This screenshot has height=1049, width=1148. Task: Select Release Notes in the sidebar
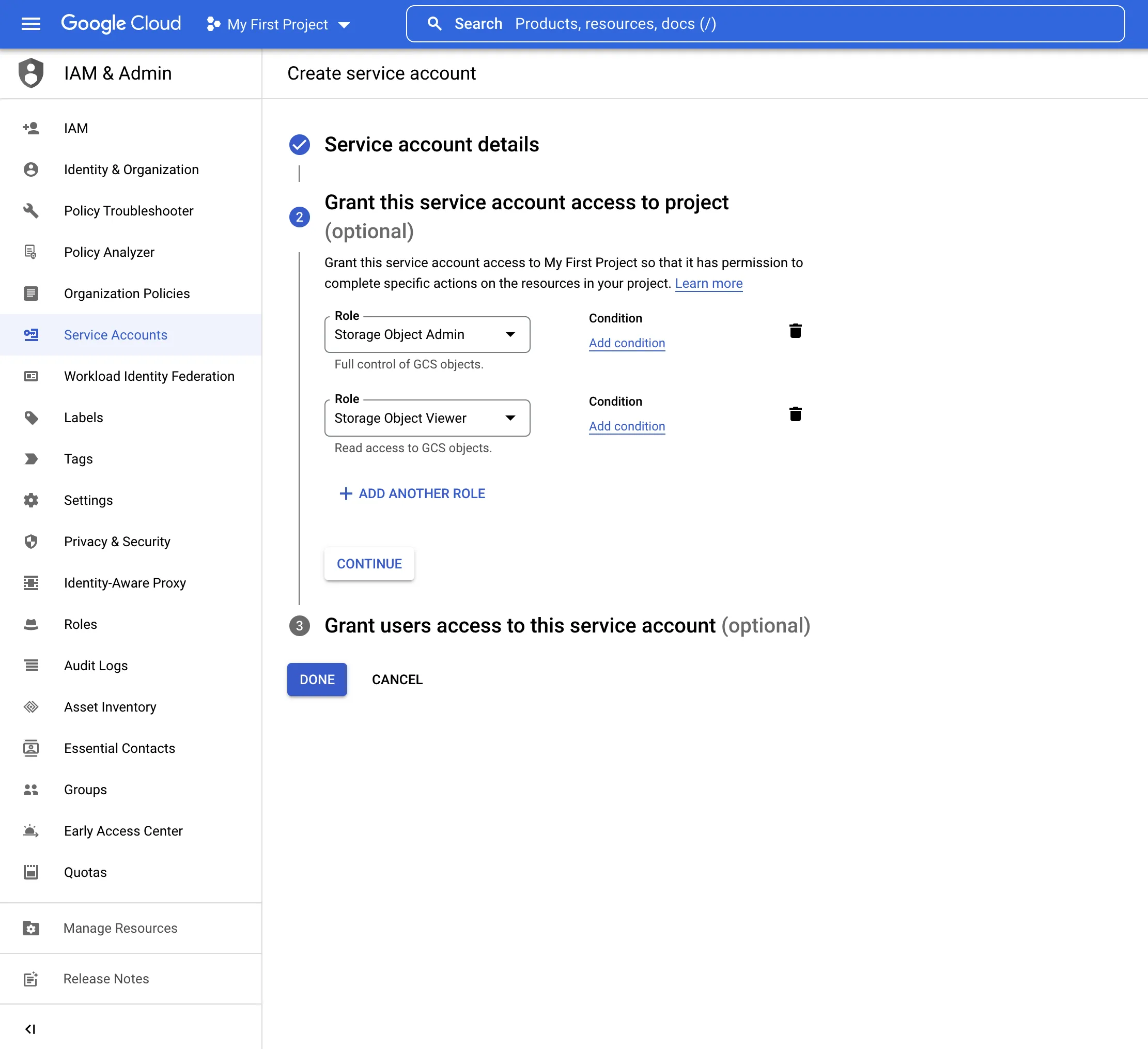(x=105, y=978)
